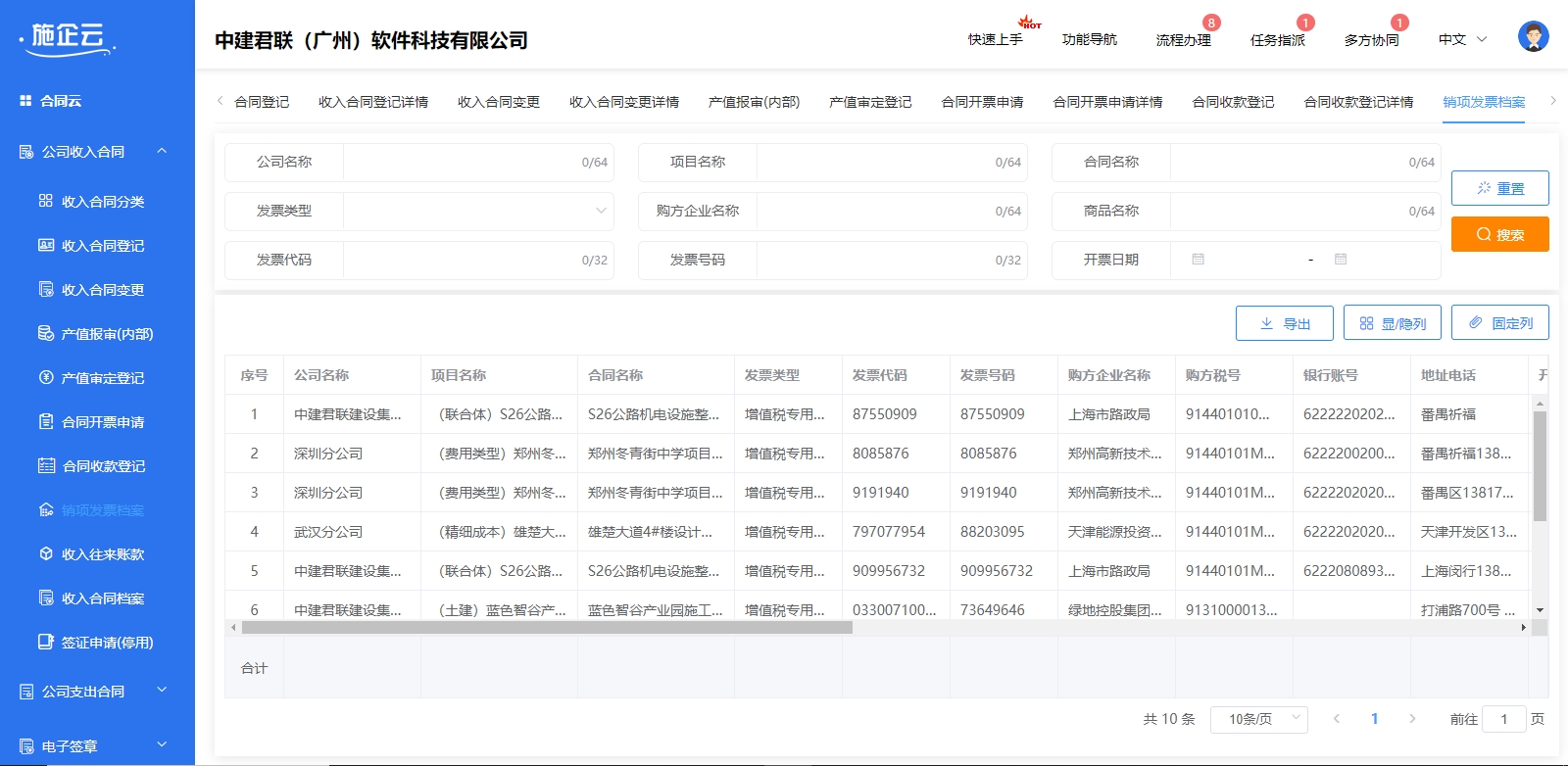Switch to the 产值审定登记 tab
This screenshot has width=1568, height=766.
click(x=870, y=102)
